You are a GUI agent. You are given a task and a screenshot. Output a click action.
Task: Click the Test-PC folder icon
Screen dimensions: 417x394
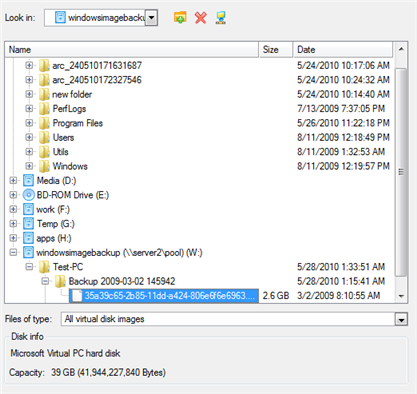[x=44, y=267]
